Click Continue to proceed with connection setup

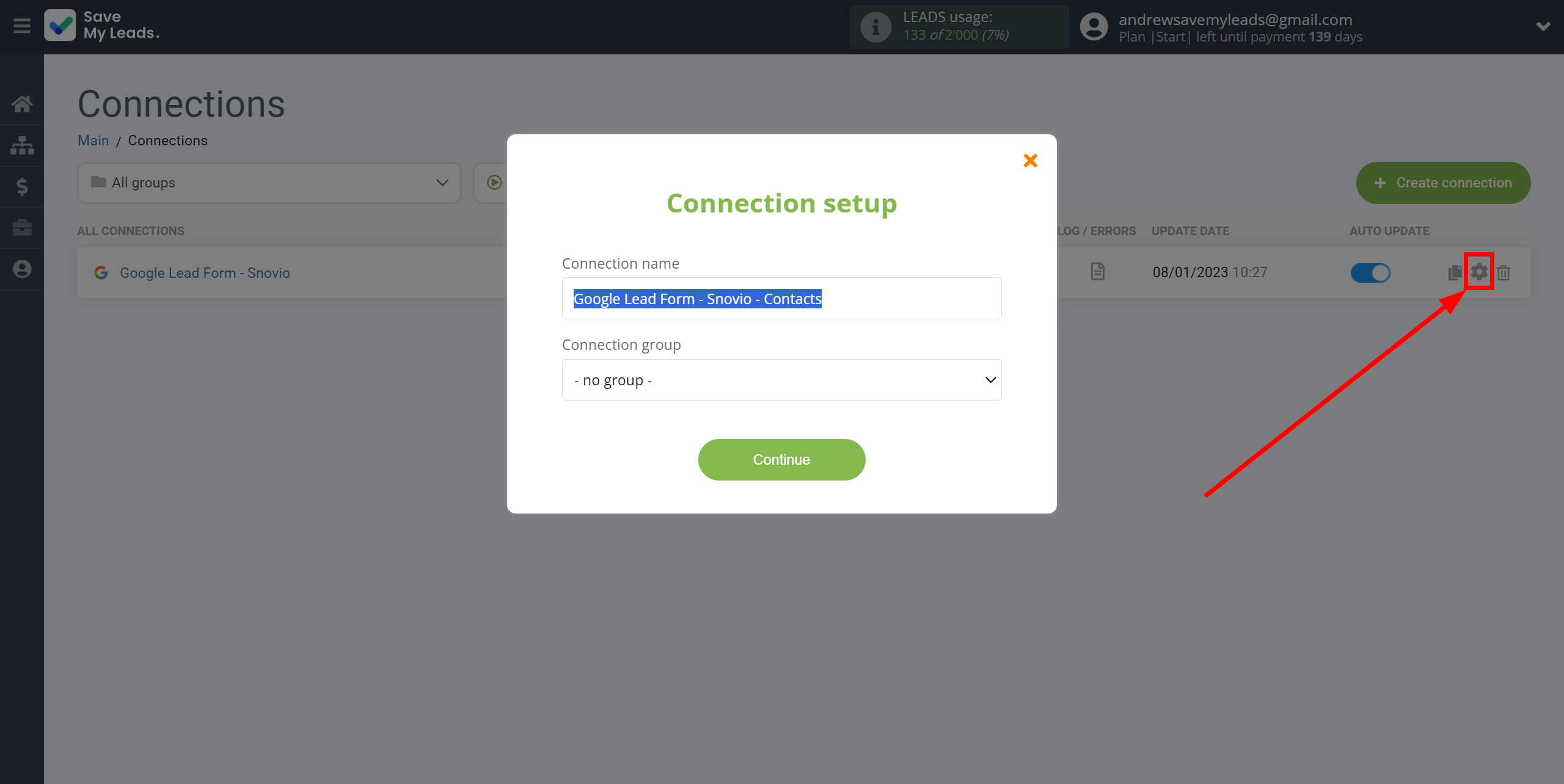[782, 459]
